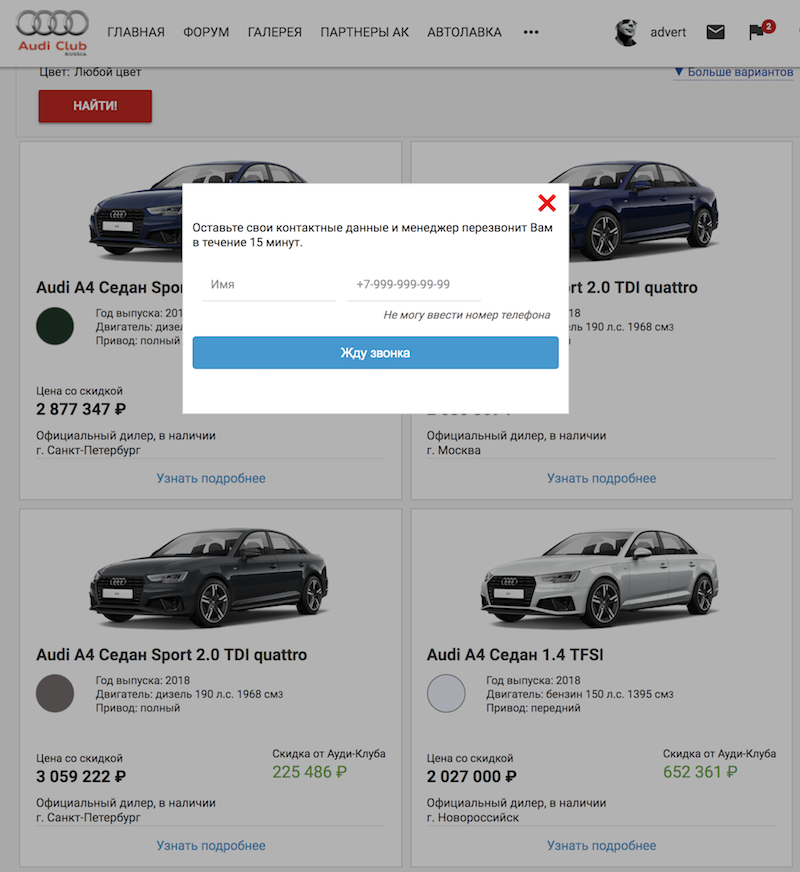Go to ГЛАВНАЯ menu item
The image size is (800, 872).
tap(136, 32)
